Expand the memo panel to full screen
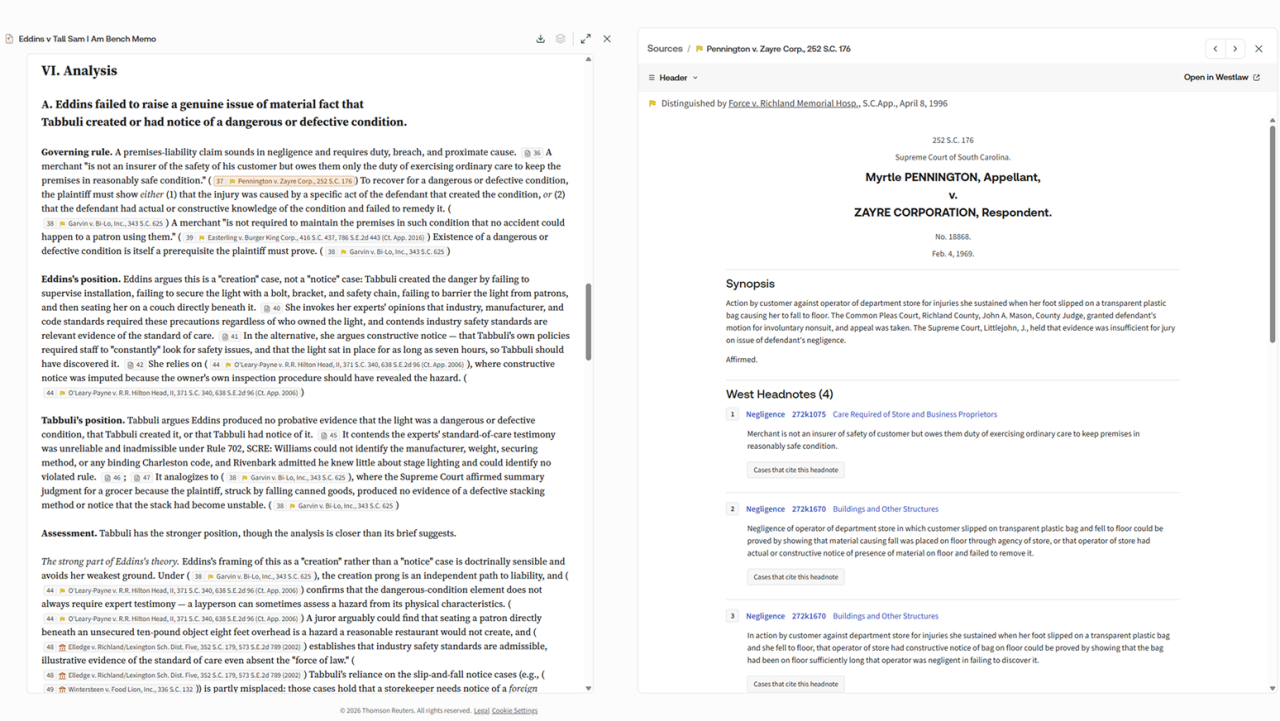This screenshot has height=721, width=1280. click(x=586, y=39)
